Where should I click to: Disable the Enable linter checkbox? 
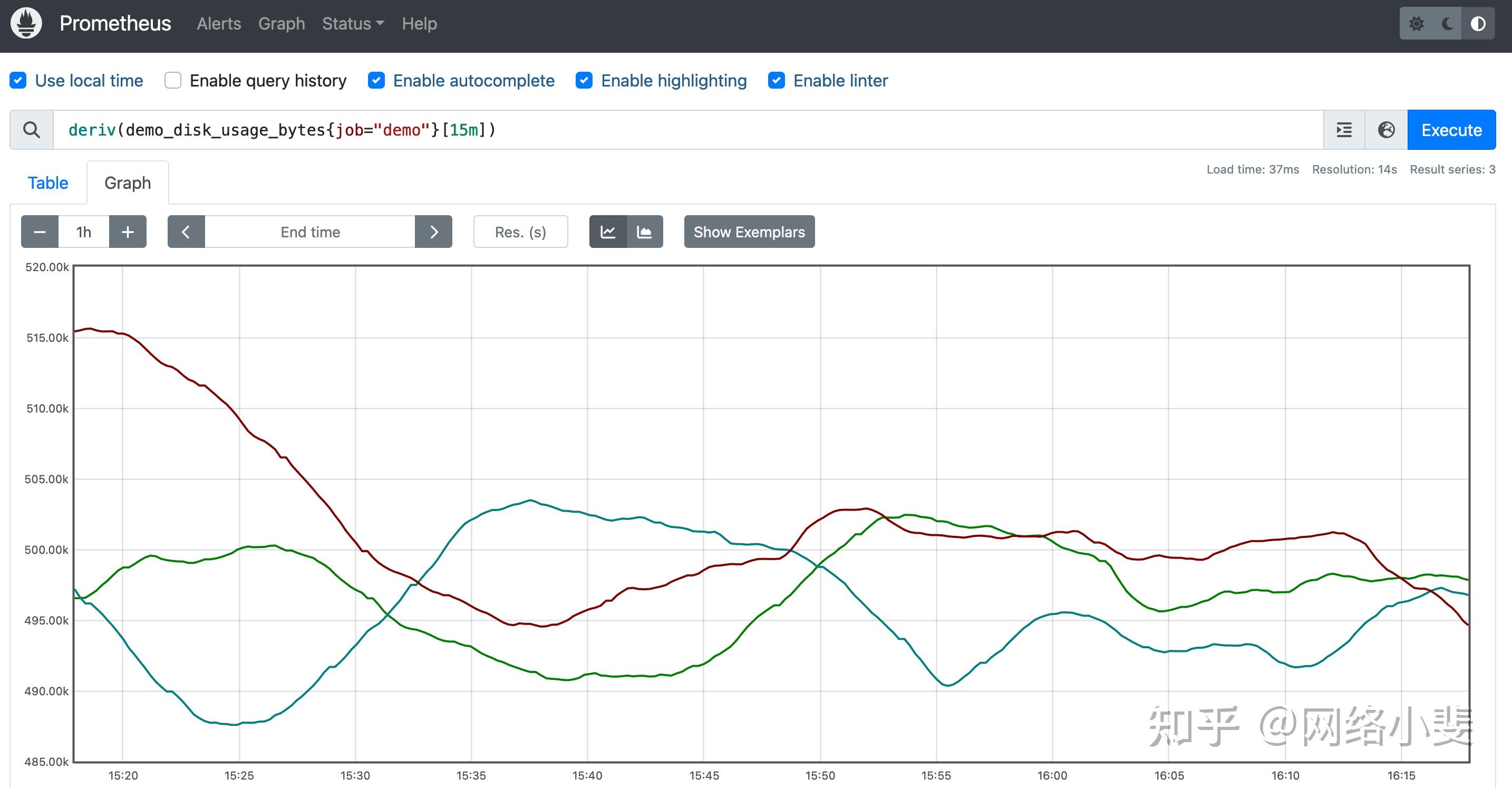click(777, 81)
